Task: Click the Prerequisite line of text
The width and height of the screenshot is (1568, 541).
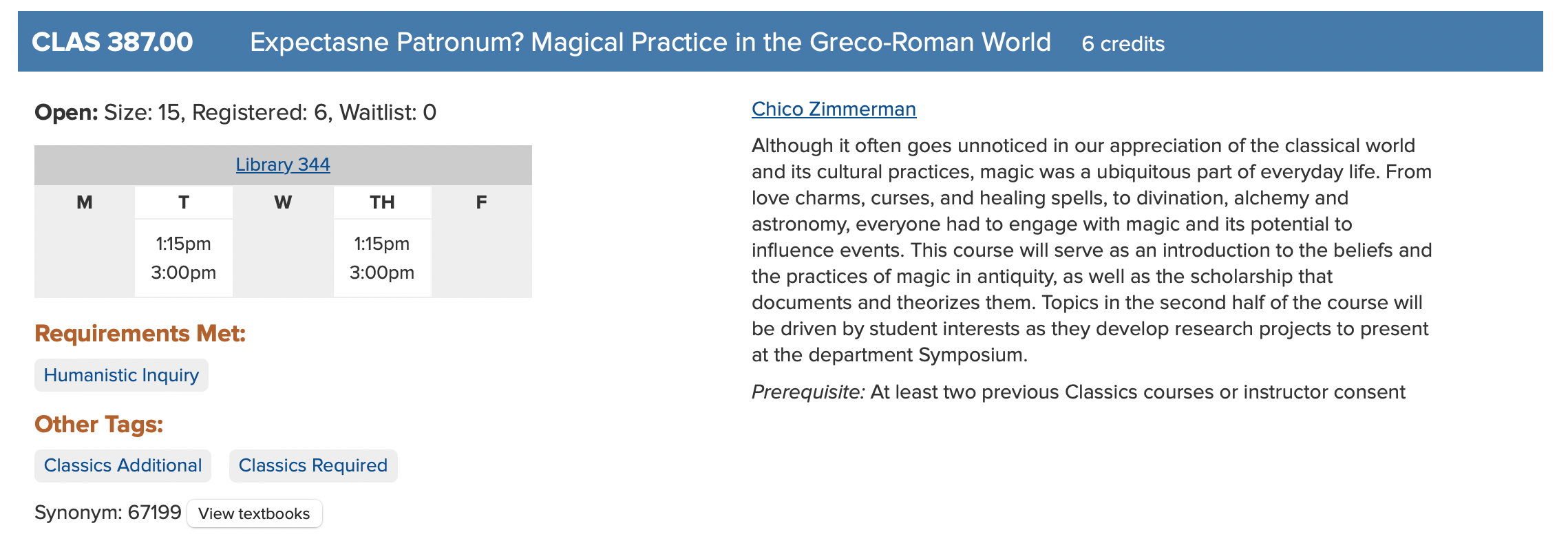Action: pos(1078,392)
